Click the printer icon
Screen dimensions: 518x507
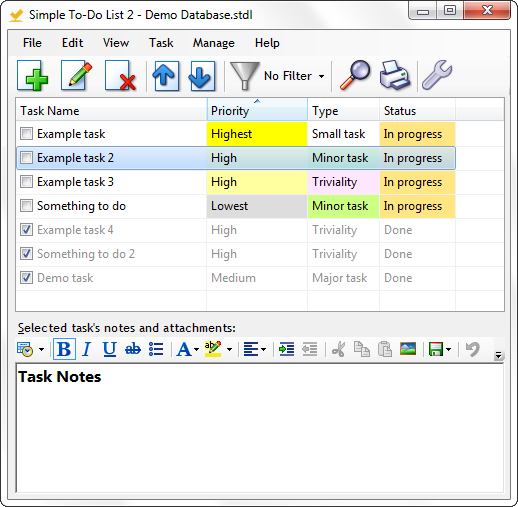click(x=395, y=75)
